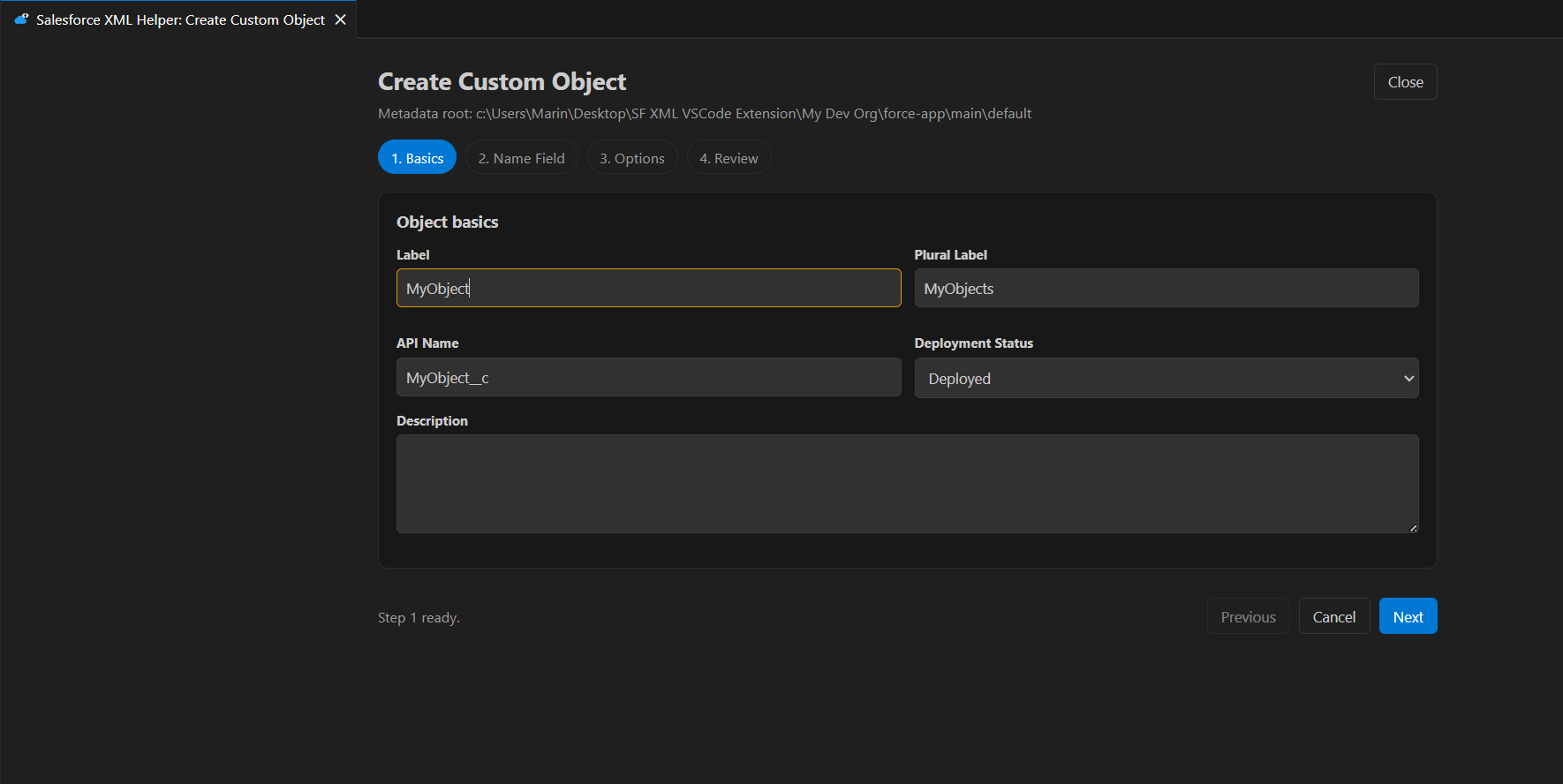Click the Previous button
The width and height of the screenshot is (1563, 784).
pyautogui.click(x=1248, y=616)
